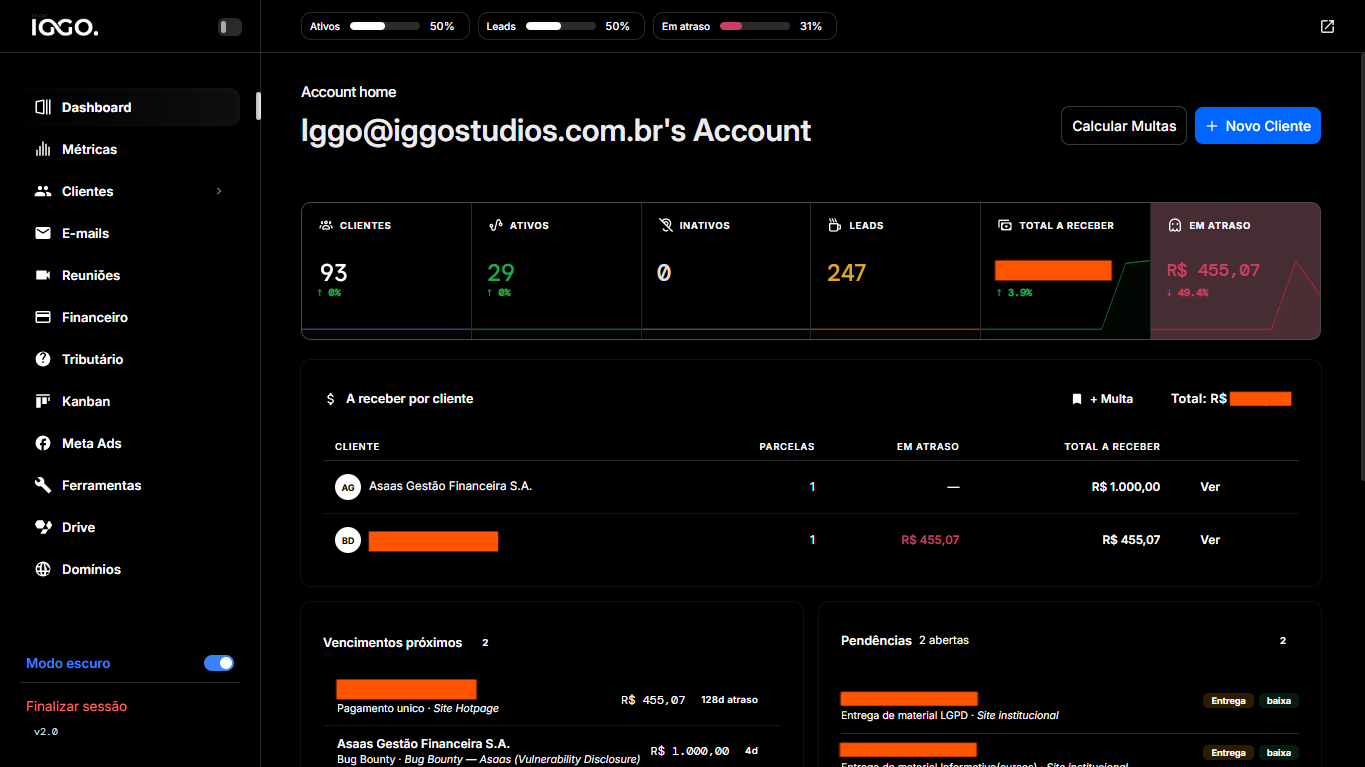The width and height of the screenshot is (1365, 767).
Task: Open the Financeiro menu item
Action: 130,317
